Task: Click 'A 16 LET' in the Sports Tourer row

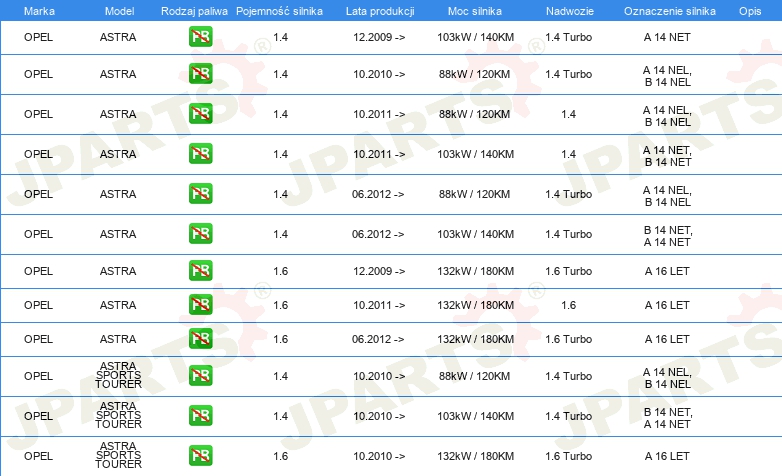Action: (667, 456)
